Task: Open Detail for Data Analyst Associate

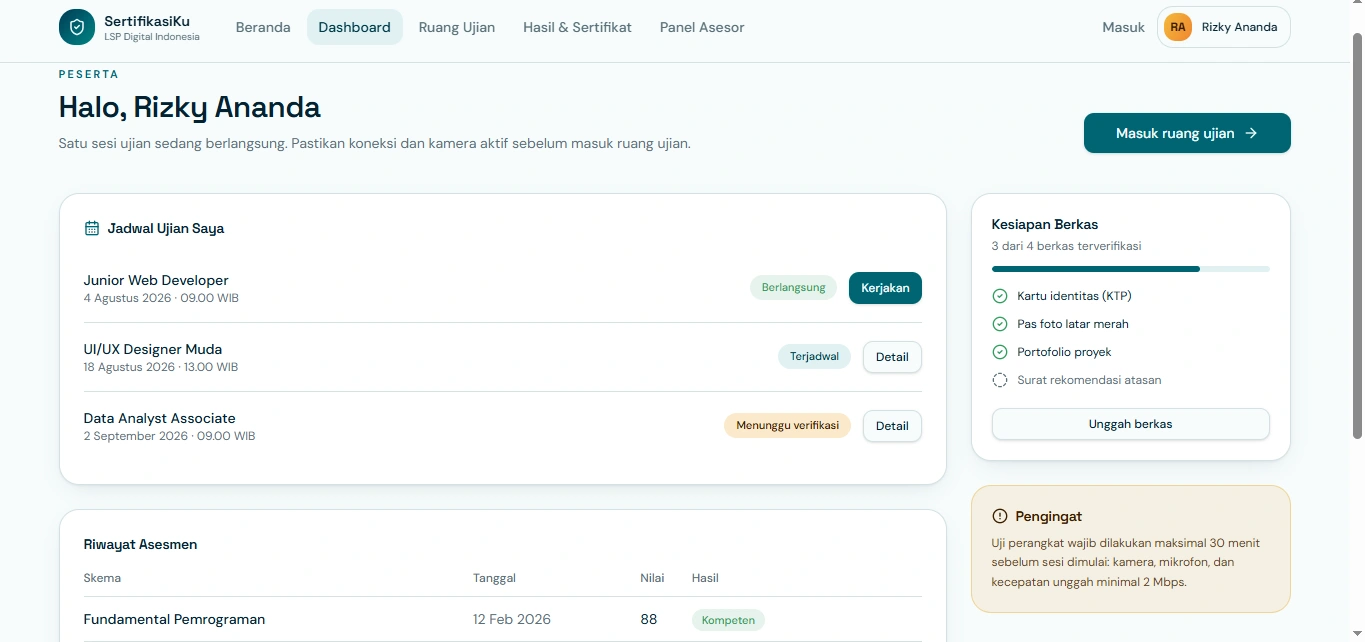Action: click(x=892, y=426)
